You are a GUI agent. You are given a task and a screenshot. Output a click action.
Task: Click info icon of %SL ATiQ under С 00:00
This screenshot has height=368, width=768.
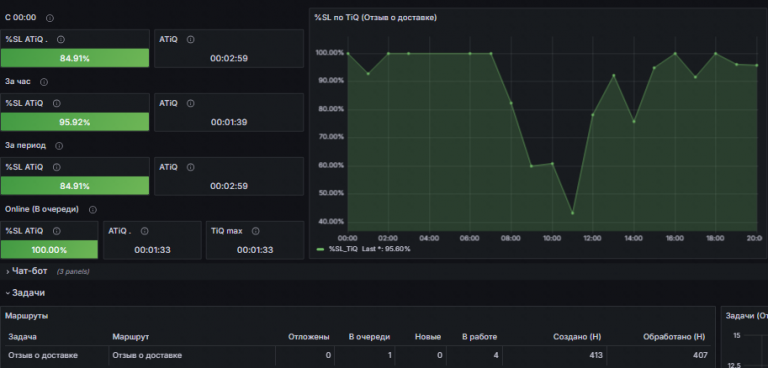coord(61,40)
